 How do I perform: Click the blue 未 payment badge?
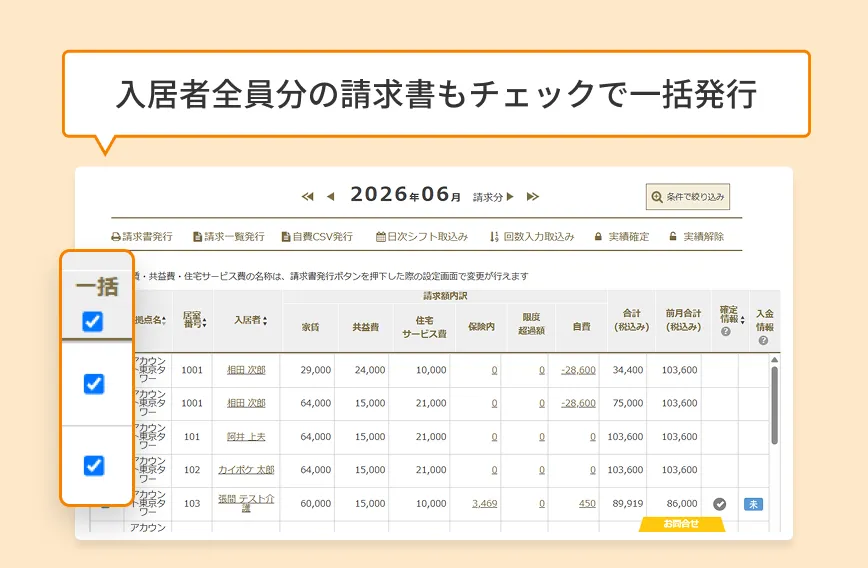753,504
